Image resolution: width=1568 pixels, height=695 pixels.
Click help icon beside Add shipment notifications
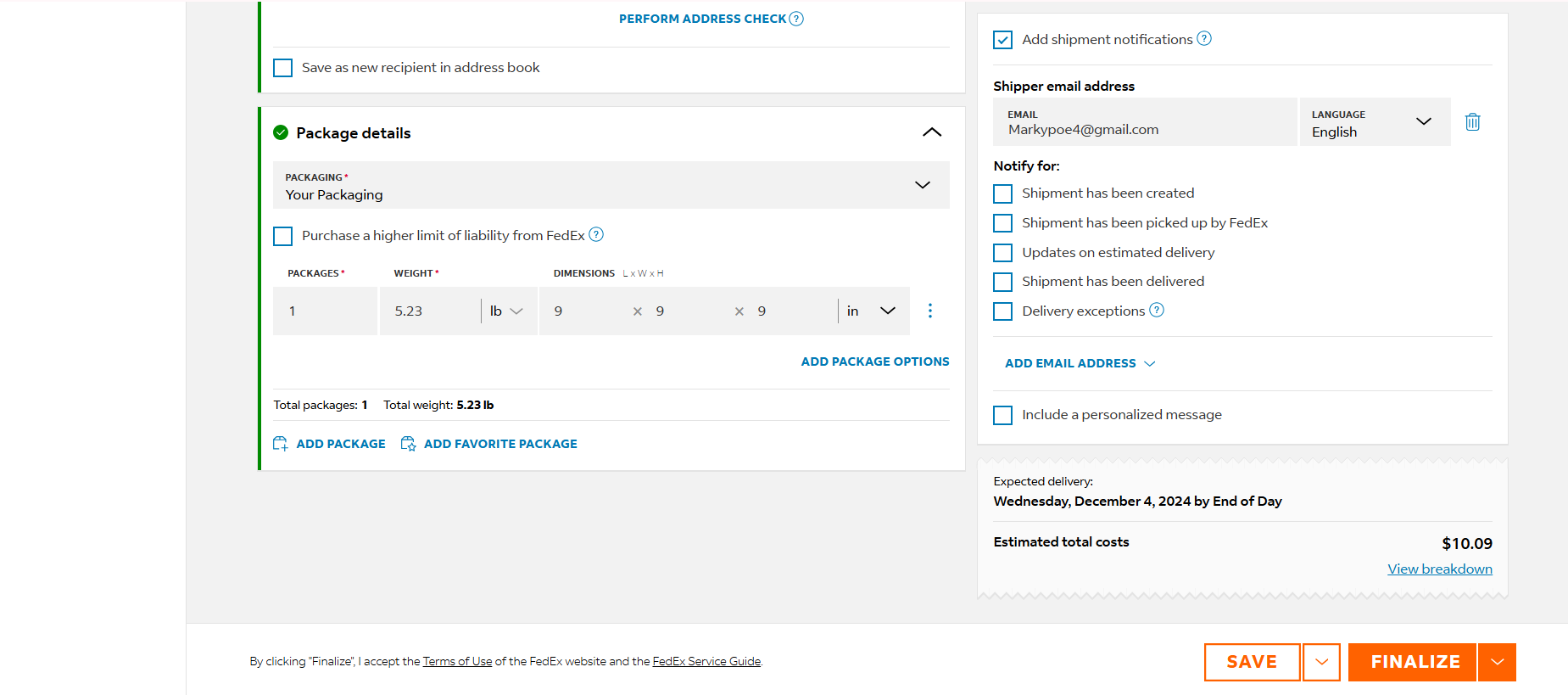pyautogui.click(x=1204, y=38)
